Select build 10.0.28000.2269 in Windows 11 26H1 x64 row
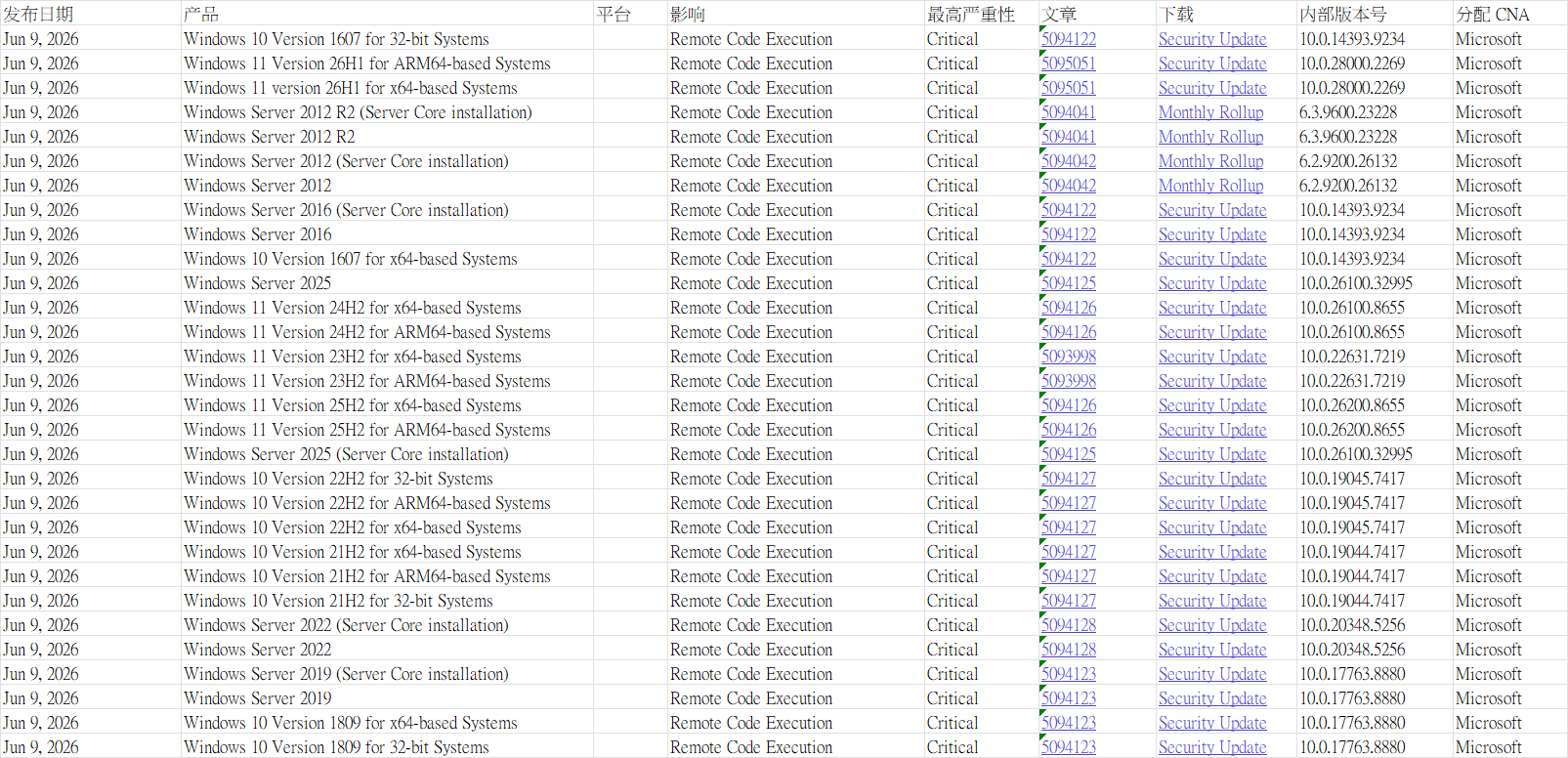 pos(1375,88)
